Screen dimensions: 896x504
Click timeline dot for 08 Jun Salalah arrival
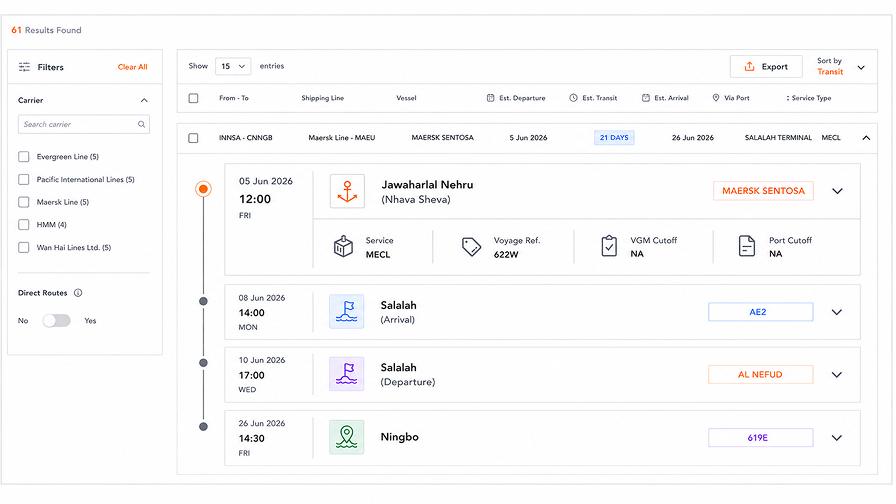[203, 301]
